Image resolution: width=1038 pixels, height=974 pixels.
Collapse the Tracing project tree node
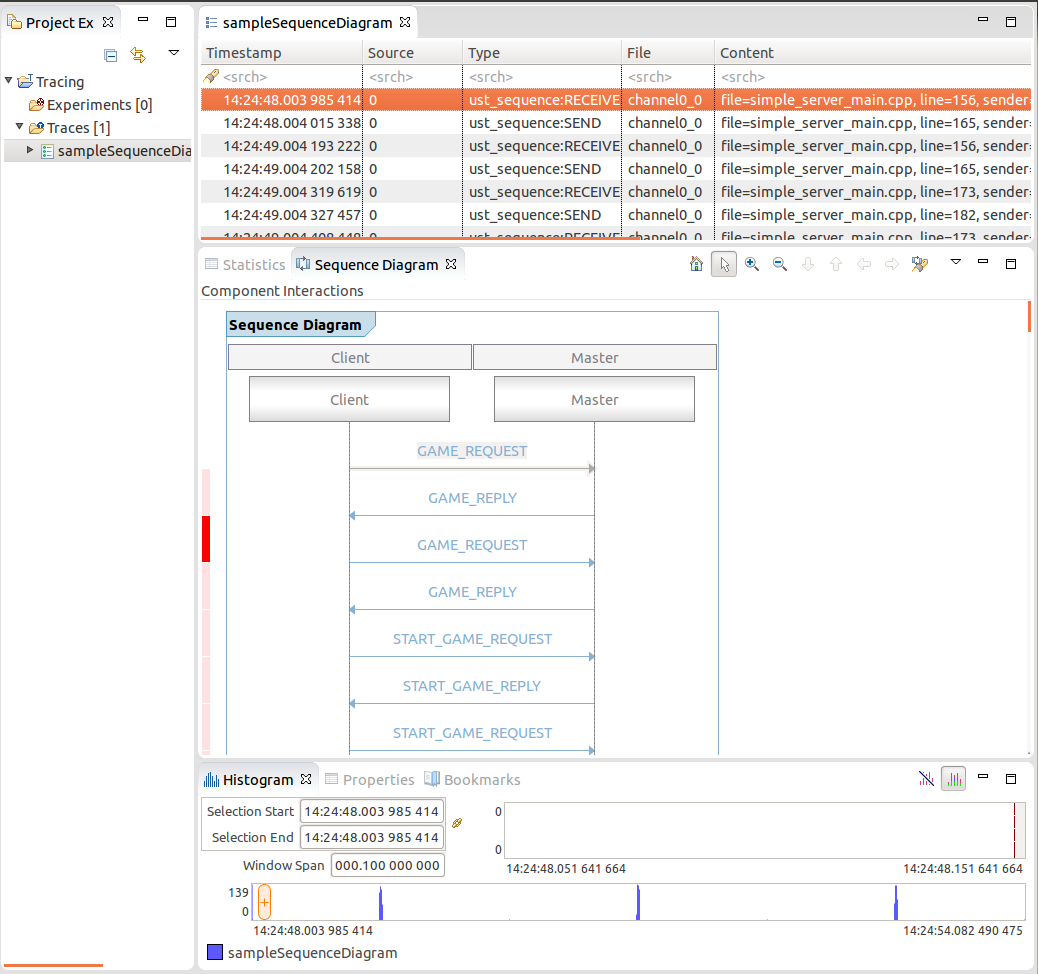[9, 82]
